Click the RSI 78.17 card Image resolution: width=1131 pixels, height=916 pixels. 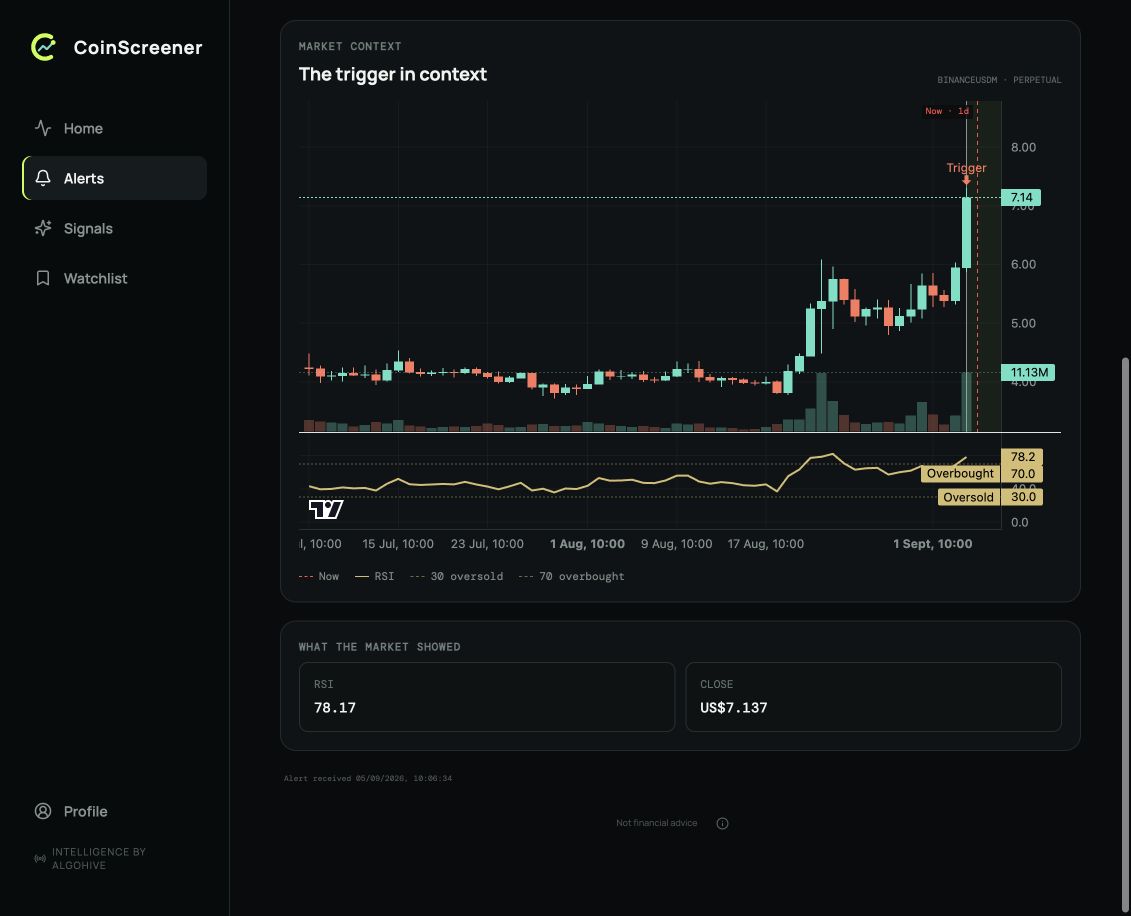[487, 697]
